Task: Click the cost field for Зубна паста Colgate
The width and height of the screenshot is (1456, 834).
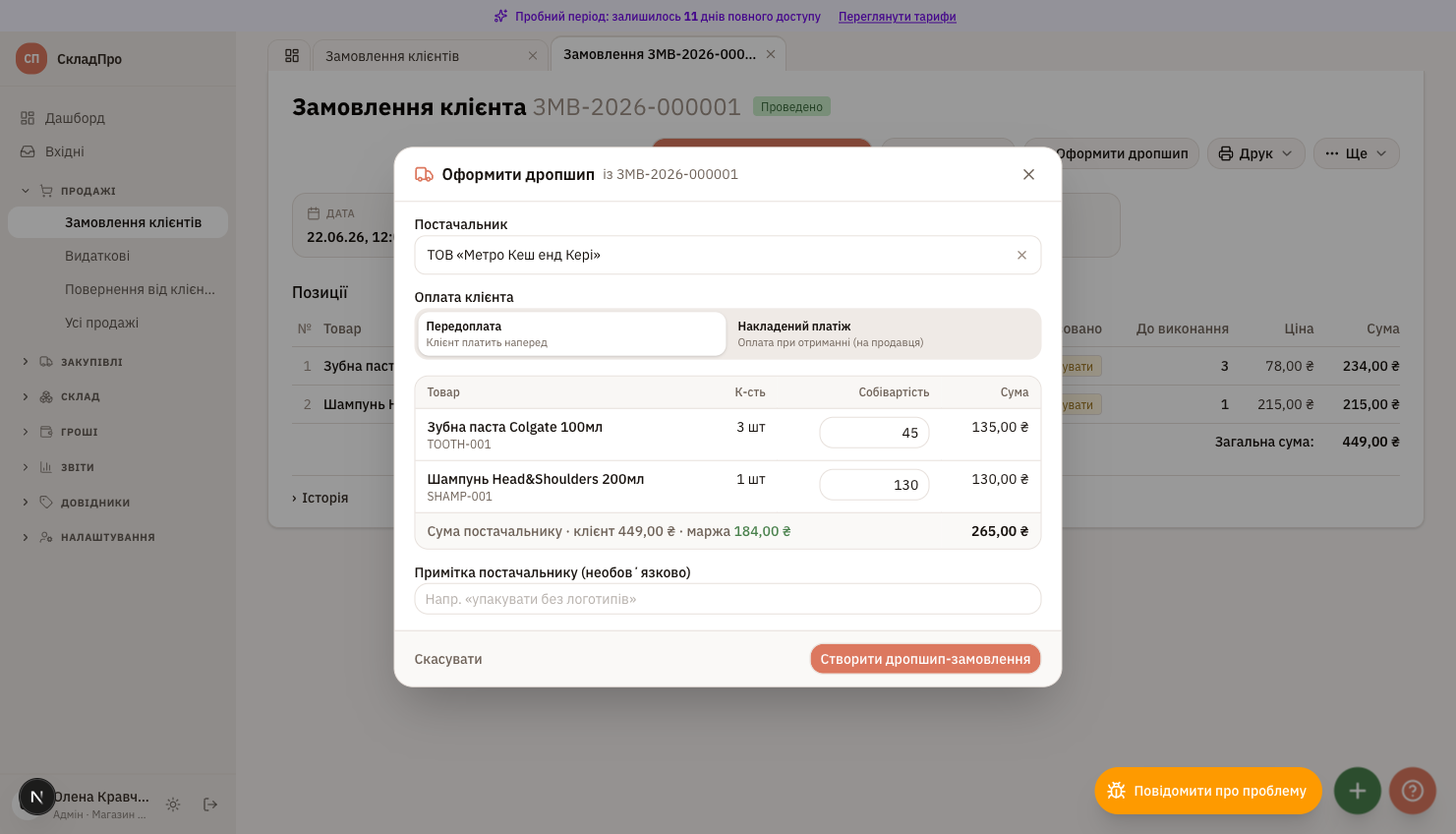Action: [874, 433]
